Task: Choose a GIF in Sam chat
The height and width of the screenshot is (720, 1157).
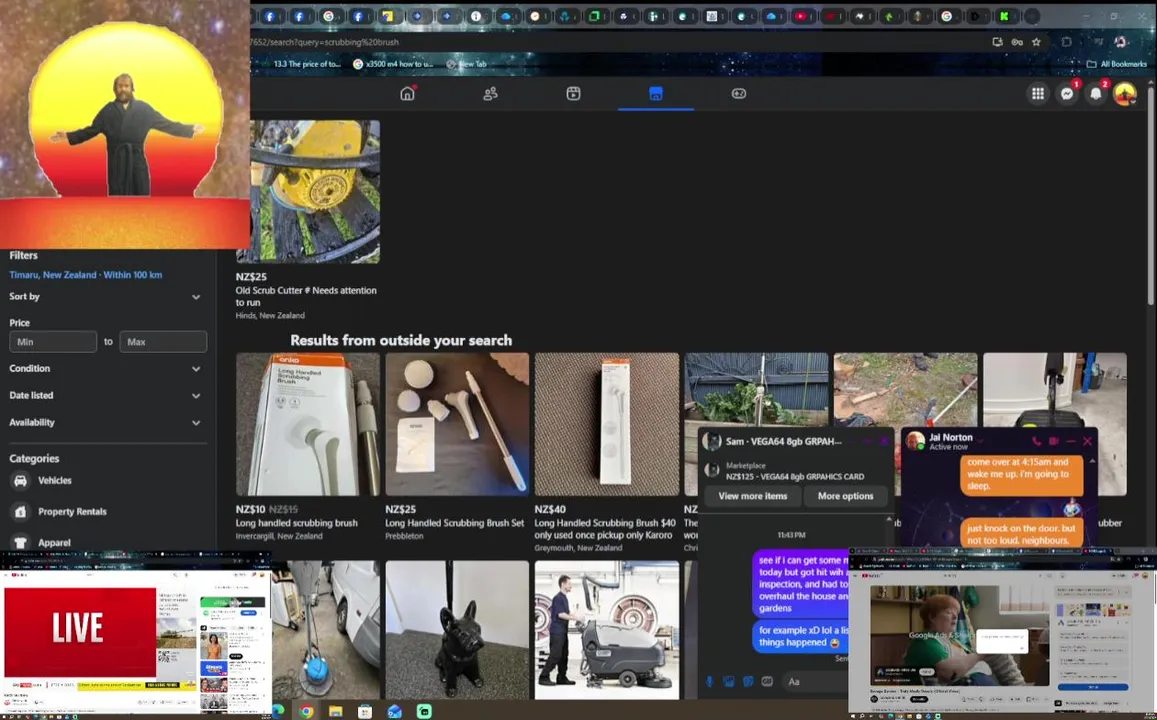Action: pos(767,682)
